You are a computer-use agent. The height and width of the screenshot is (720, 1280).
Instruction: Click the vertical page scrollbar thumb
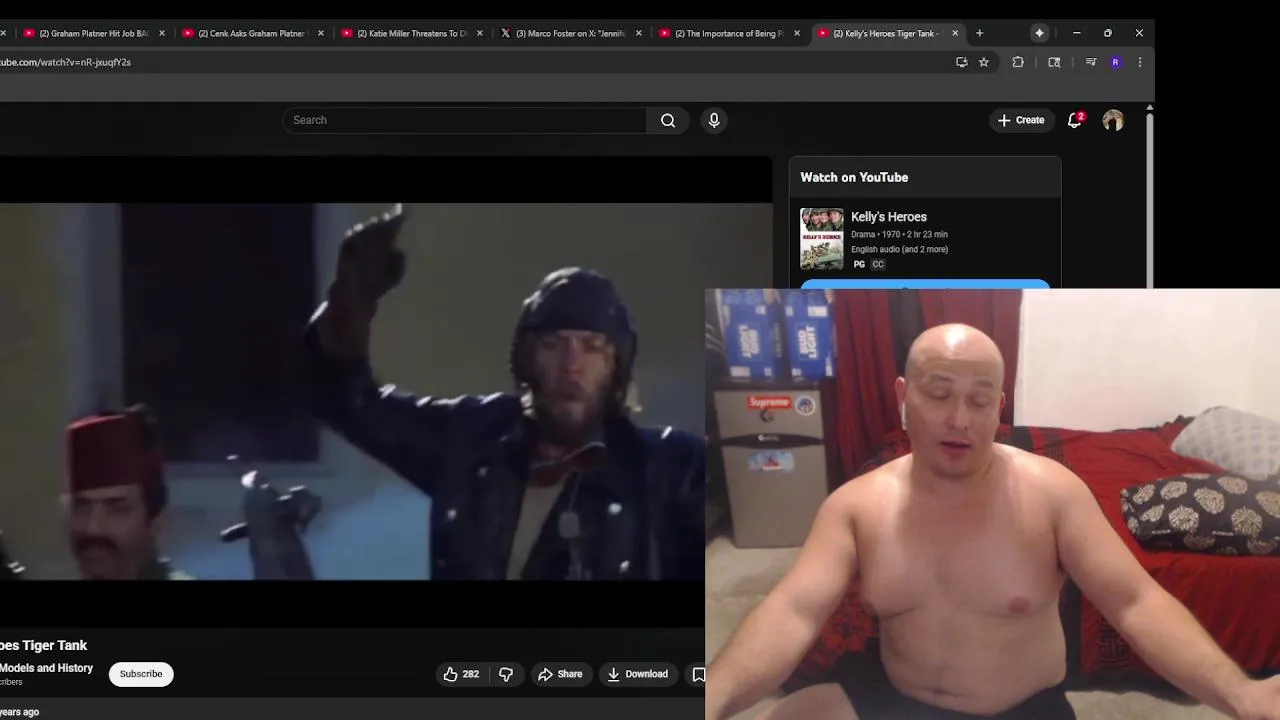coord(1150,200)
